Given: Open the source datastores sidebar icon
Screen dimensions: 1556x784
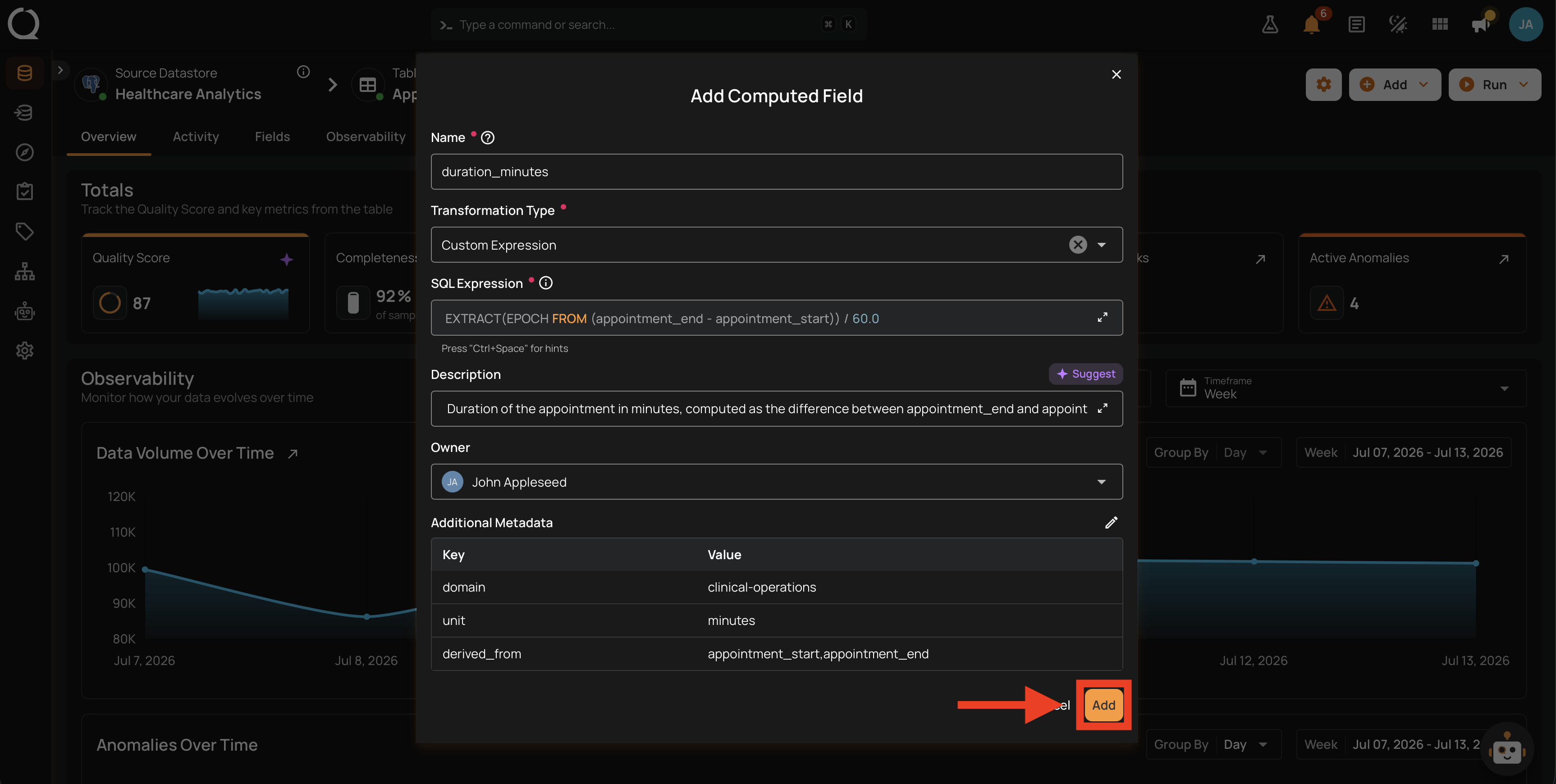Looking at the screenshot, I should coord(25,73).
